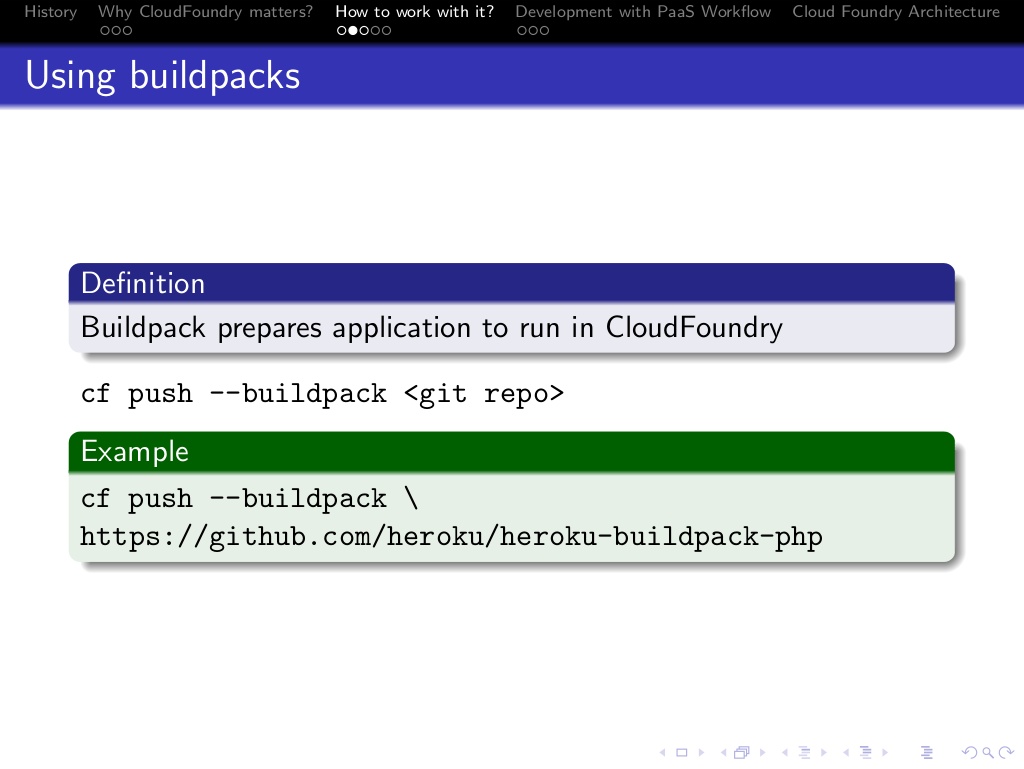Click the green Example block header

(x=512, y=452)
